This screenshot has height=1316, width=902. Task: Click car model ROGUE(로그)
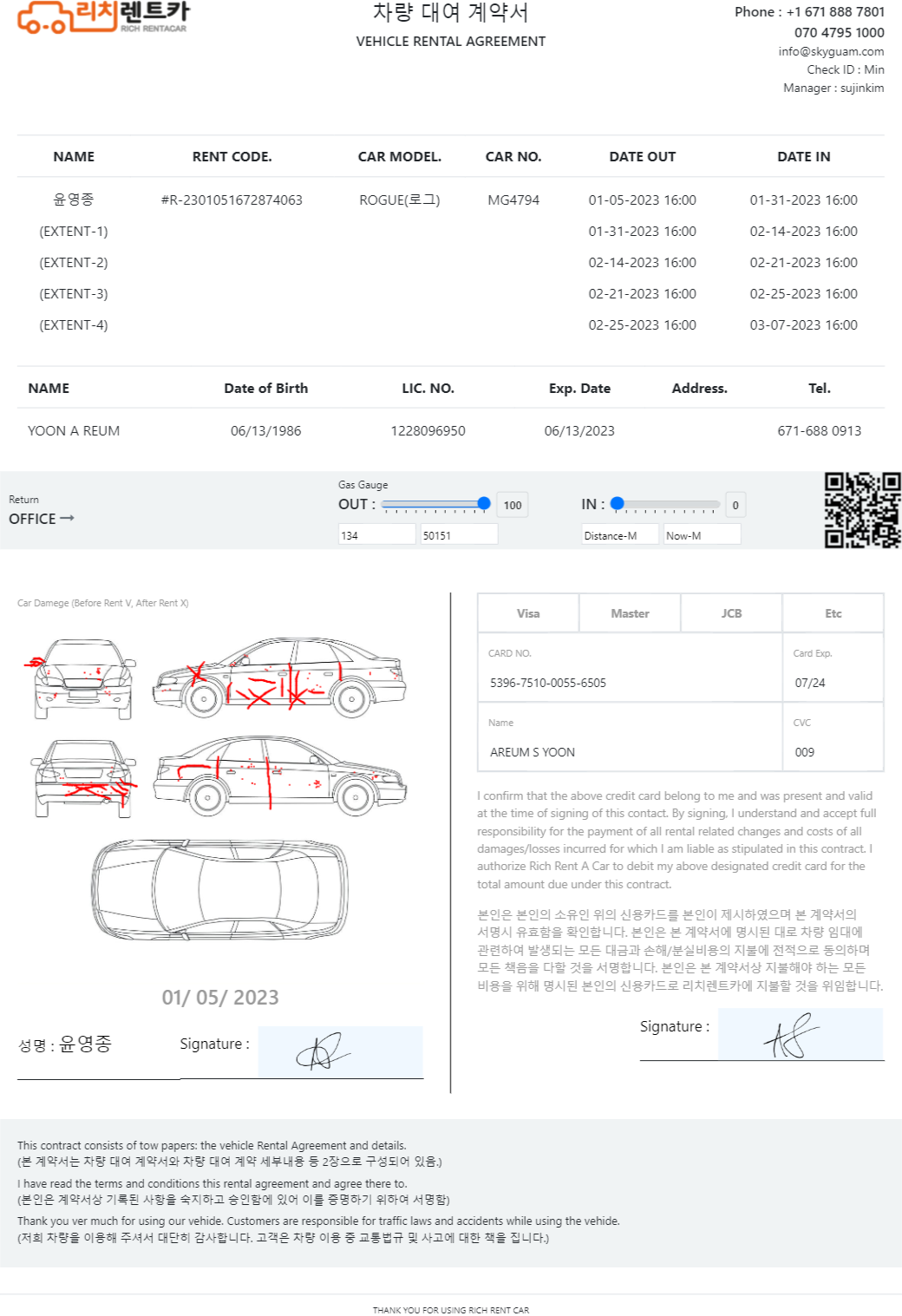[x=400, y=200]
